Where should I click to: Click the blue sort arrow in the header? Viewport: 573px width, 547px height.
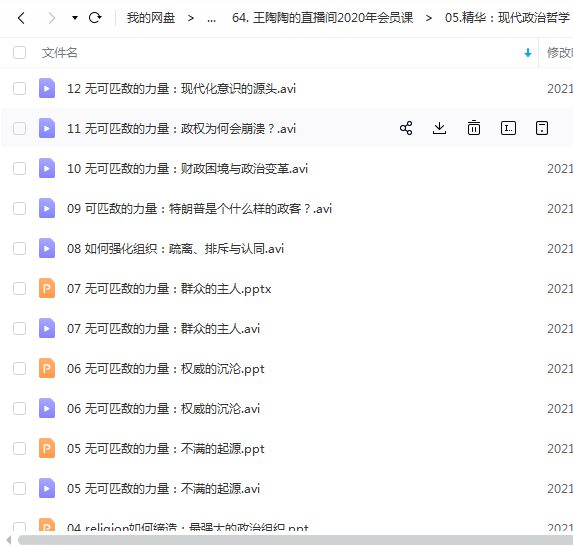click(x=527, y=53)
